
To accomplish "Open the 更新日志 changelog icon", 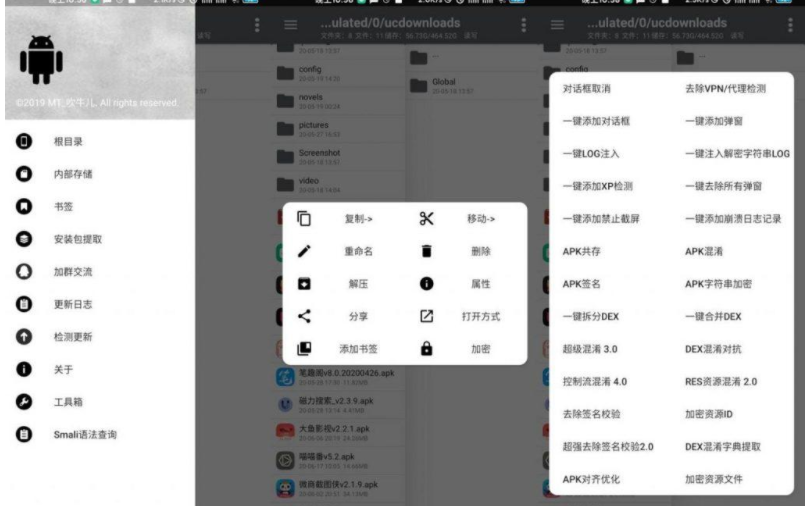I will [x=24, y=304].
